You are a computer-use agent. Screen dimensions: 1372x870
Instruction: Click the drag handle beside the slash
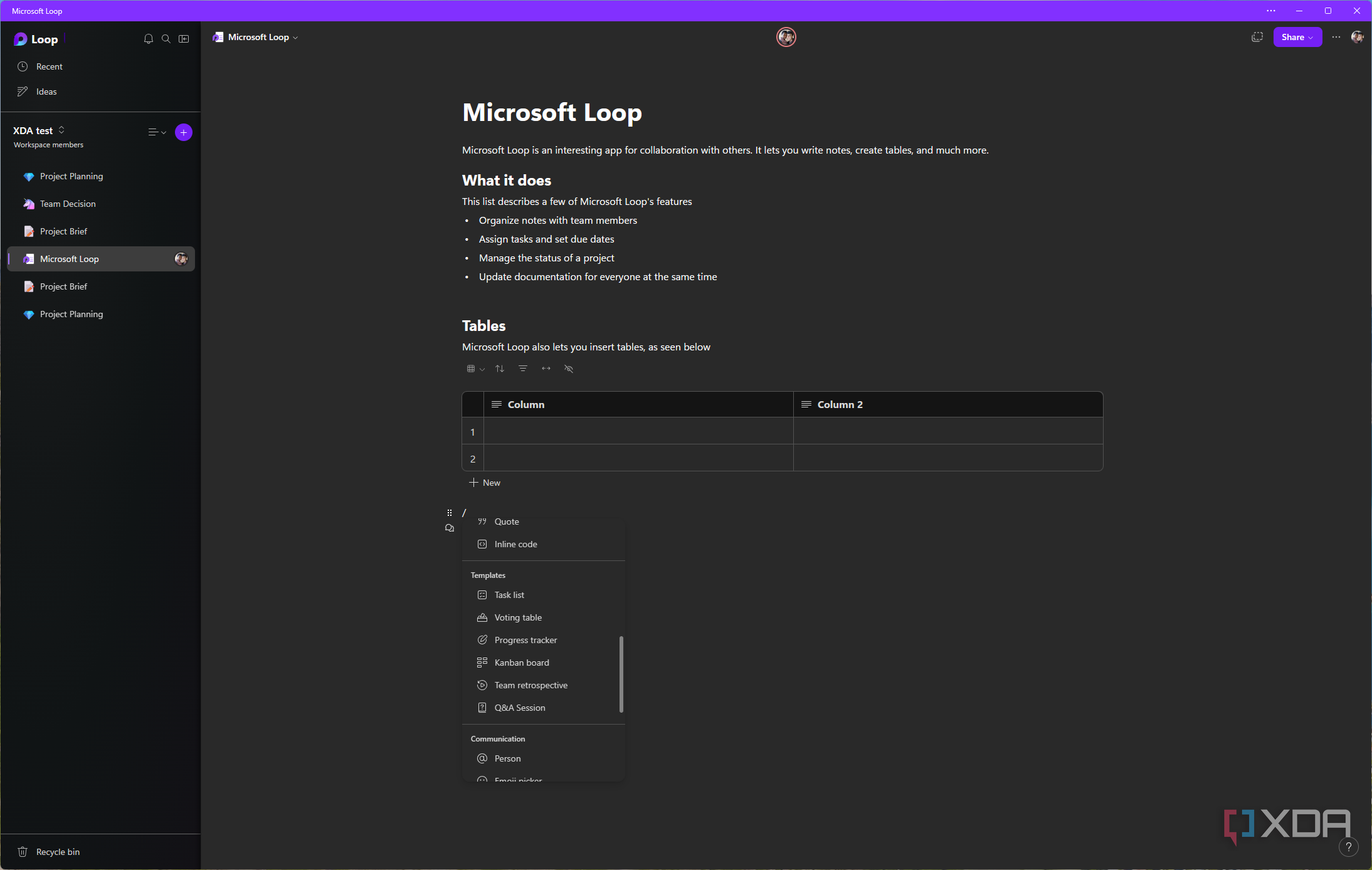(x=450, y=513)
